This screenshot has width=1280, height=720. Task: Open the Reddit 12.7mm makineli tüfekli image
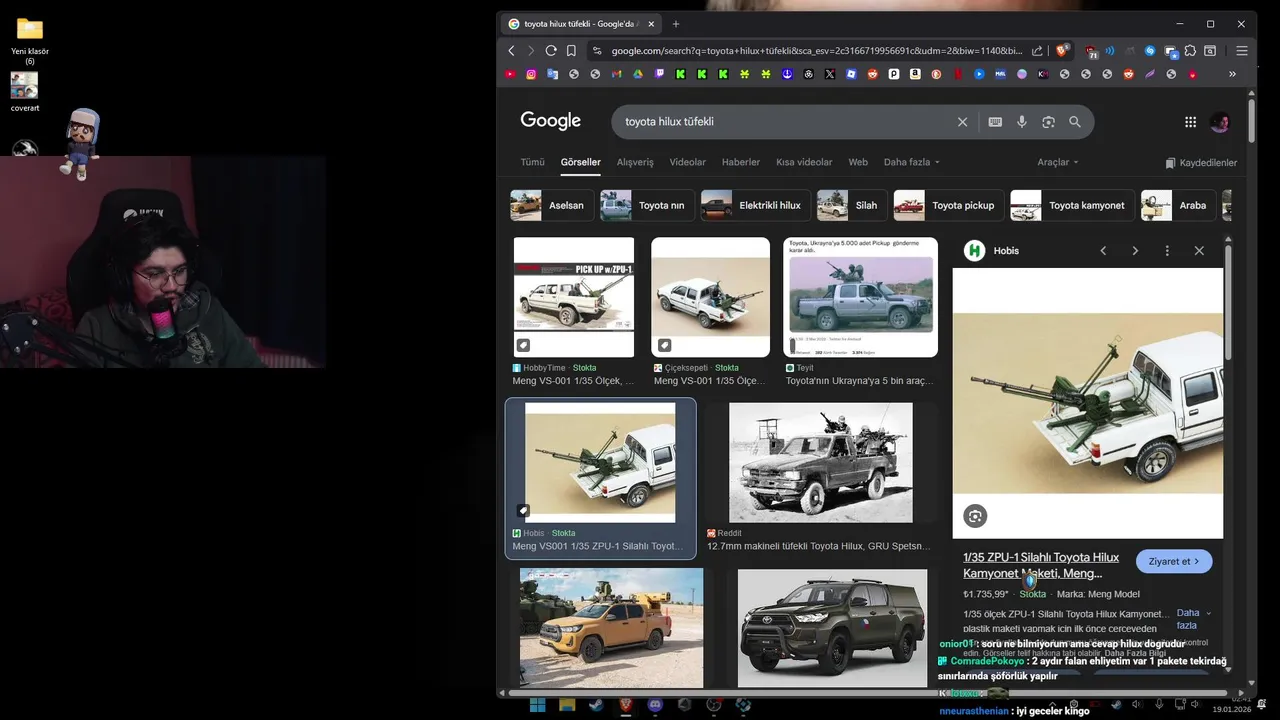(821, 462)
